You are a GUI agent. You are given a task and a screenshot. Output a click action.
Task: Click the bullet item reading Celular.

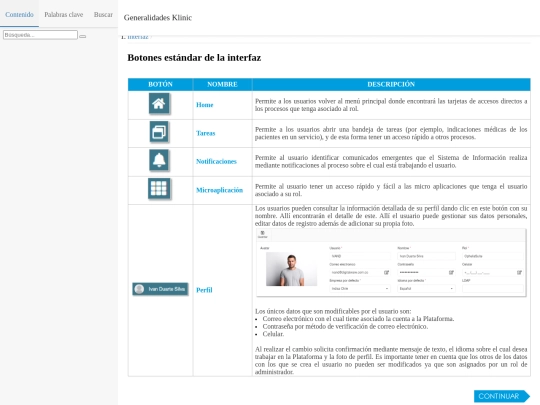coord(273,334)
